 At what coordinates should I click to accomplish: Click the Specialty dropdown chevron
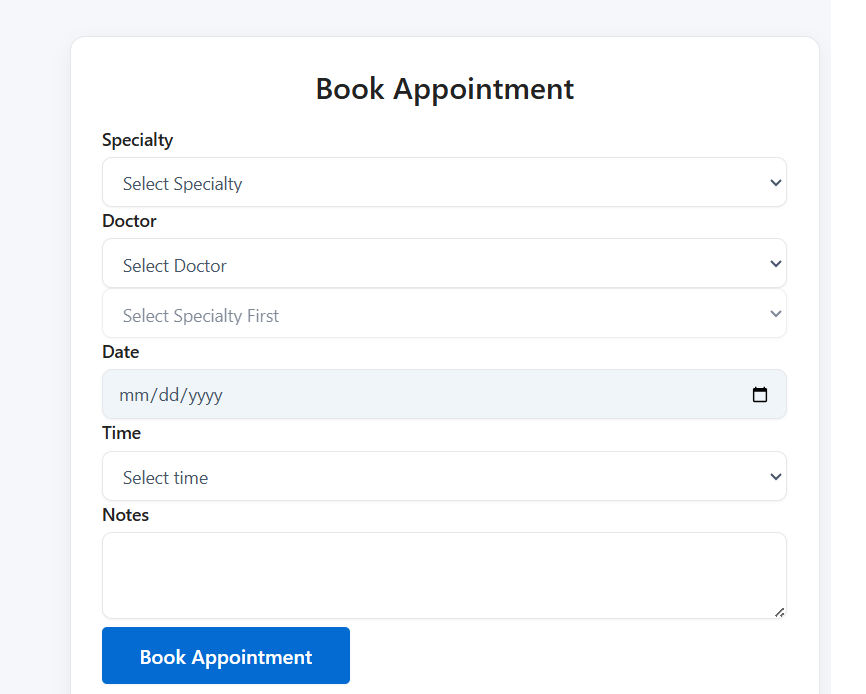[776, 183]
